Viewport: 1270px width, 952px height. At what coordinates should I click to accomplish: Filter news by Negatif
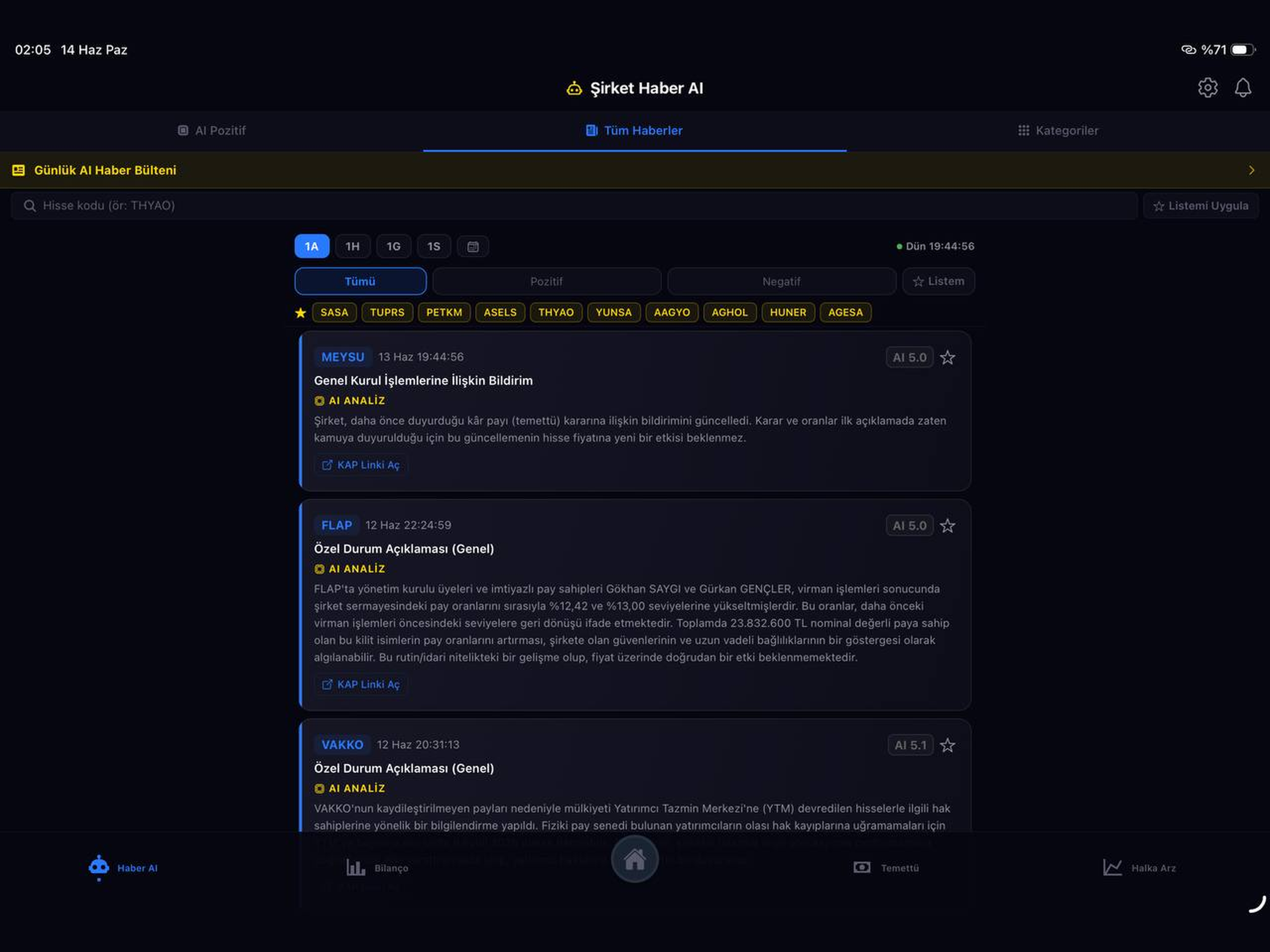[781, 281]
